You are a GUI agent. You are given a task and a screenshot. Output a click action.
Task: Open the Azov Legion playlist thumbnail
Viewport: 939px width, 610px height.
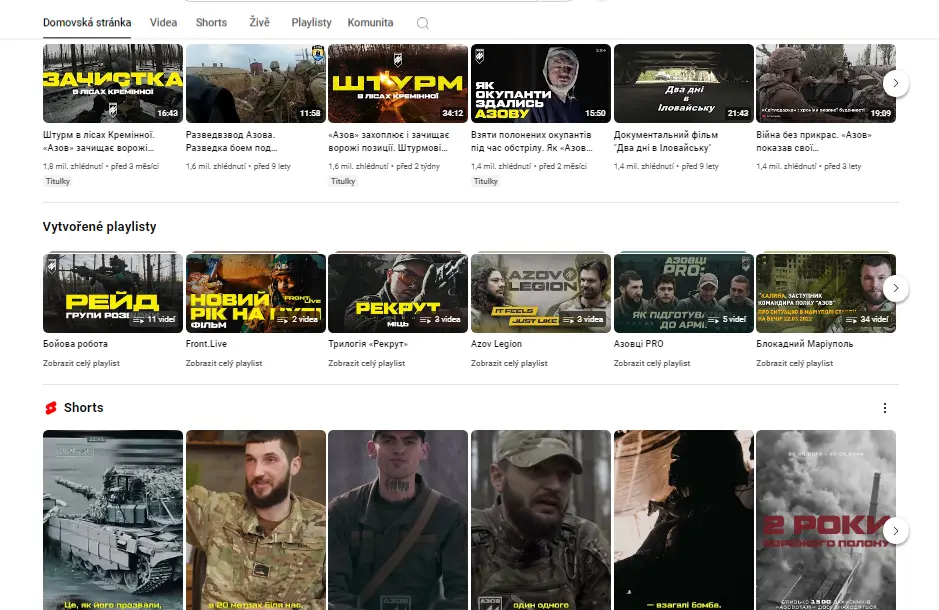541,293
